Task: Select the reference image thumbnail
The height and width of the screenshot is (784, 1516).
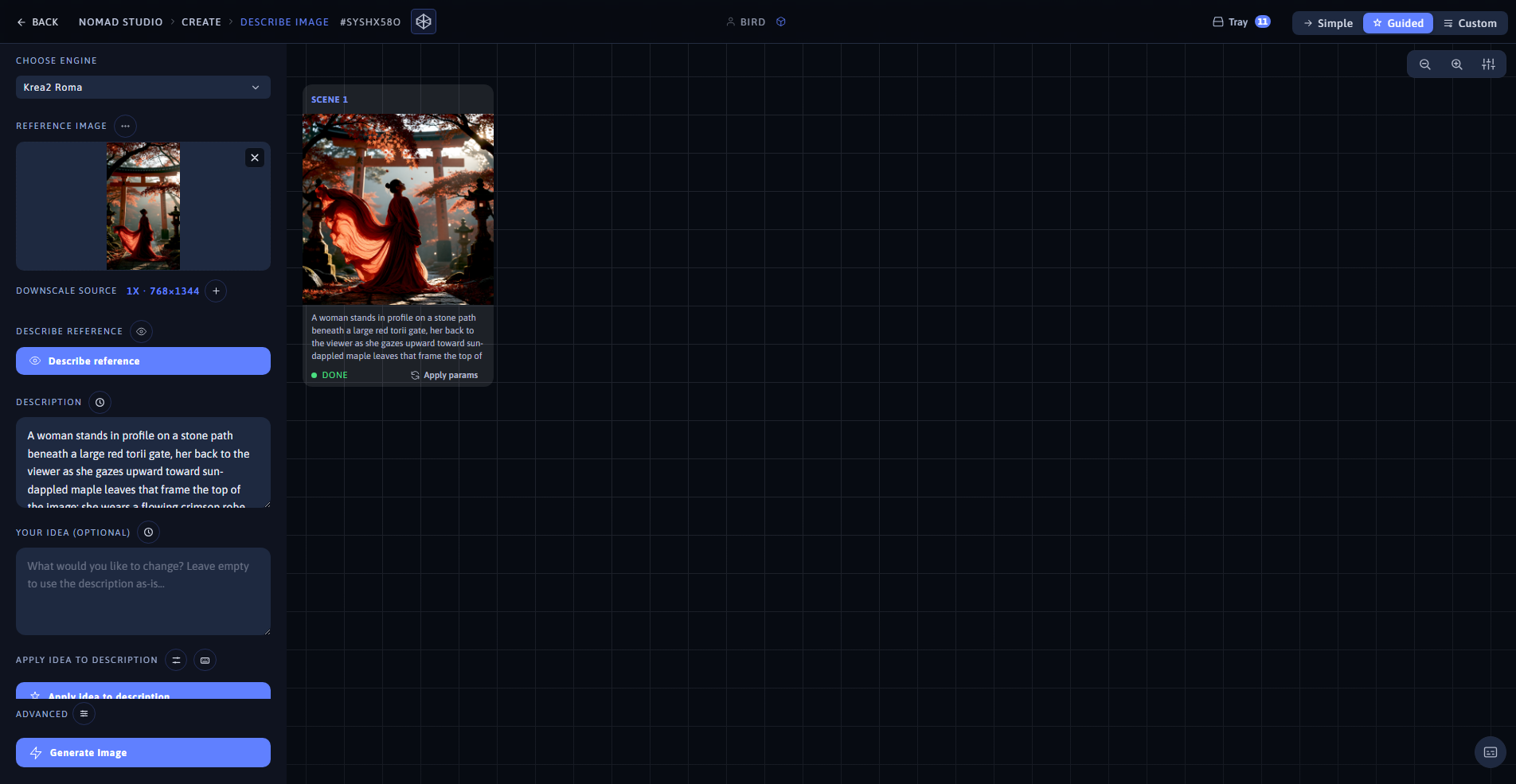Action: pos(143,206)
